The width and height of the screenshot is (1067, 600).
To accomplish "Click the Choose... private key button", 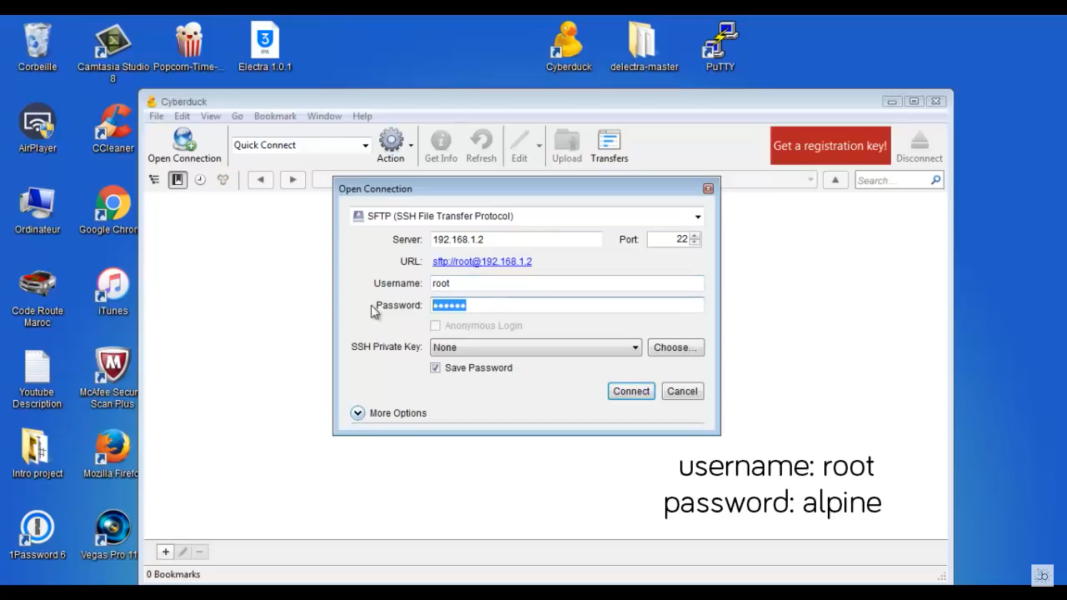I will [675, 348].
